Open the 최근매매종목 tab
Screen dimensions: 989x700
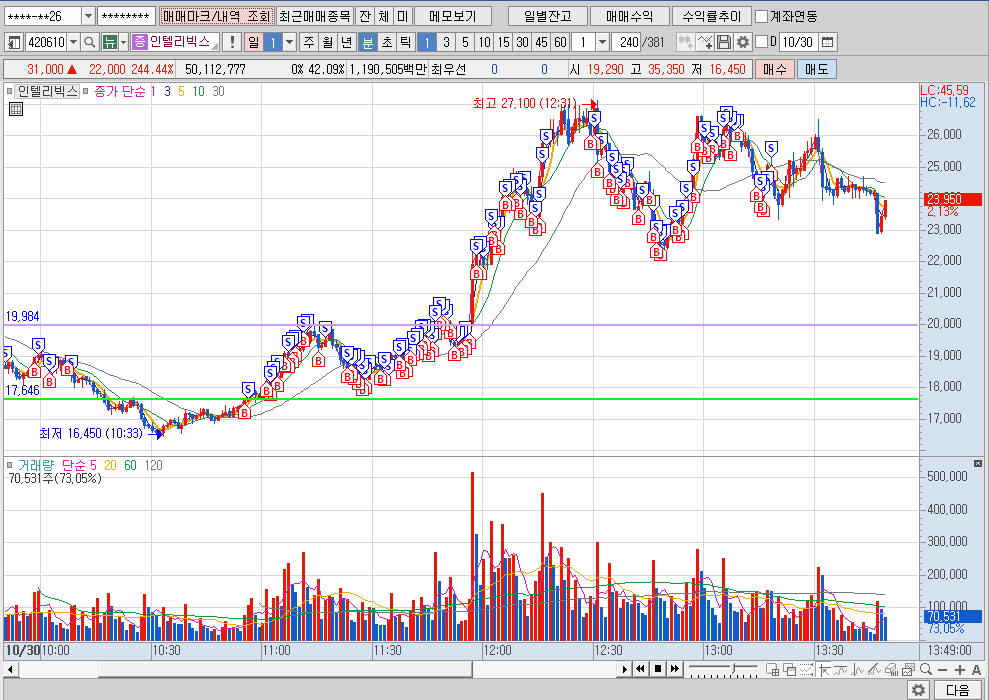(315, 16)
